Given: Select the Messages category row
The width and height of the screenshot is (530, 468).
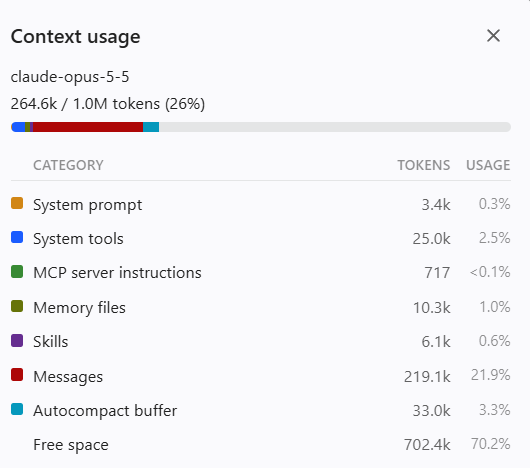Looking at the screenshot, I should click(x=261, y=376).
